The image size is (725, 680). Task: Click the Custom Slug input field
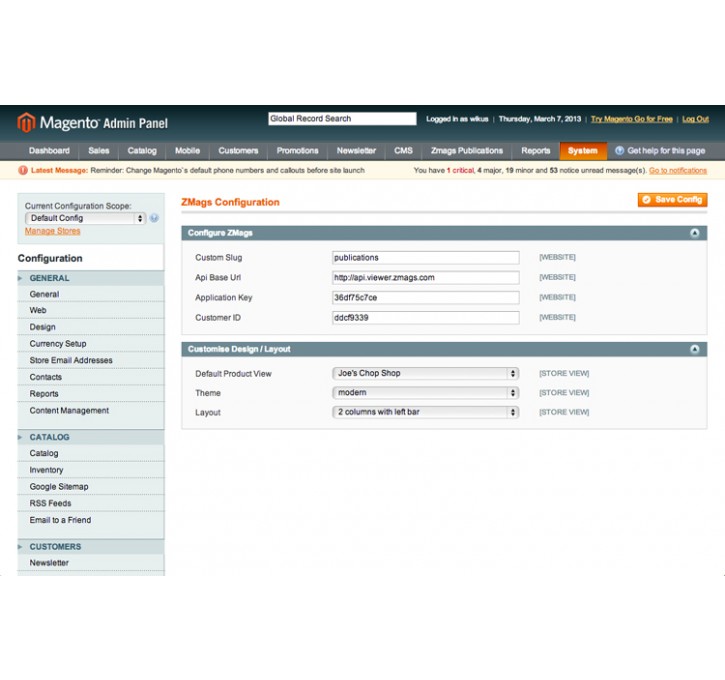[x=425, y=257]
